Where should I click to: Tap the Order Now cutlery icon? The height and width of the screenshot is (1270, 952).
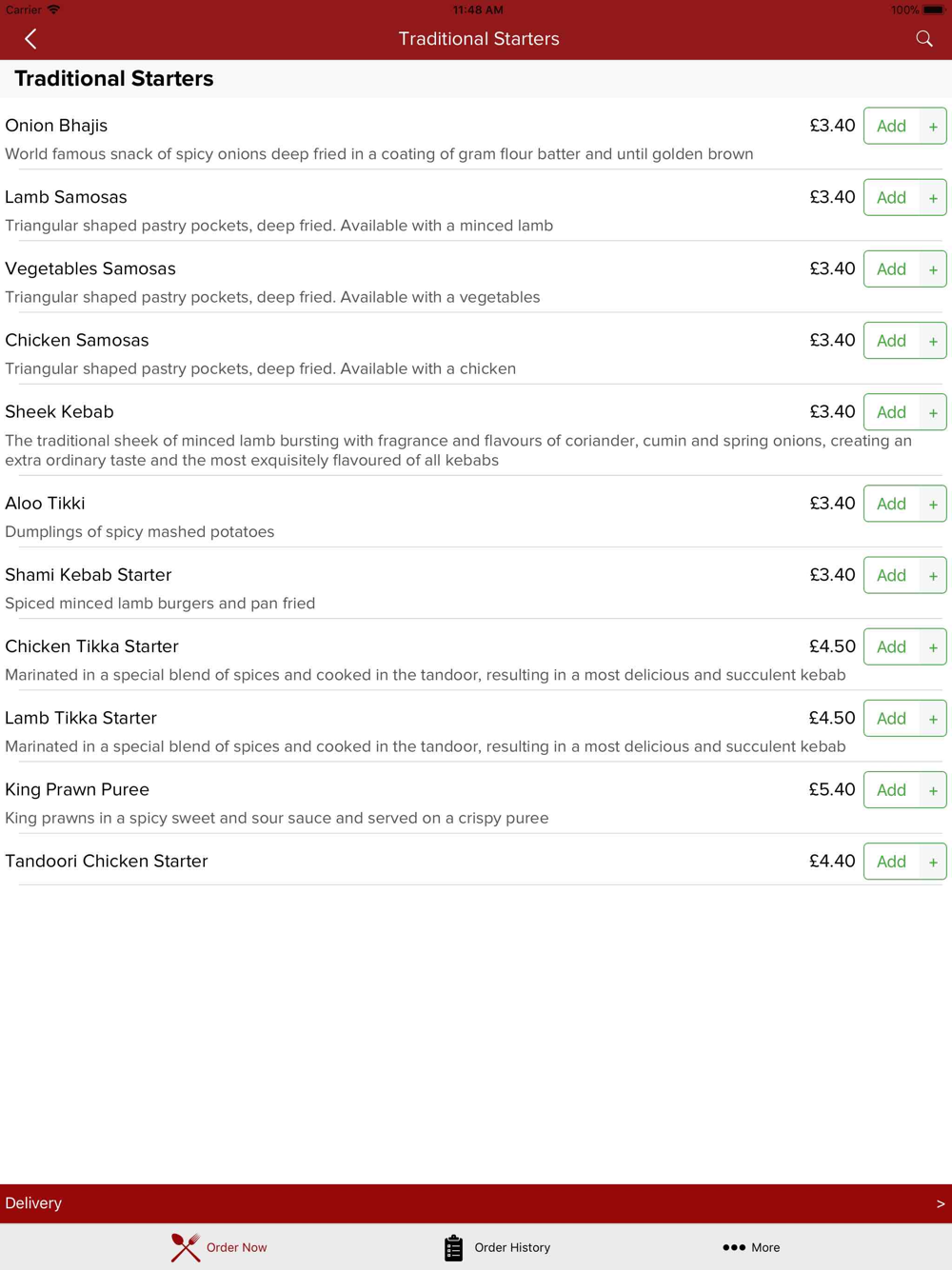pyautogui.click(x=186, y=1247)
